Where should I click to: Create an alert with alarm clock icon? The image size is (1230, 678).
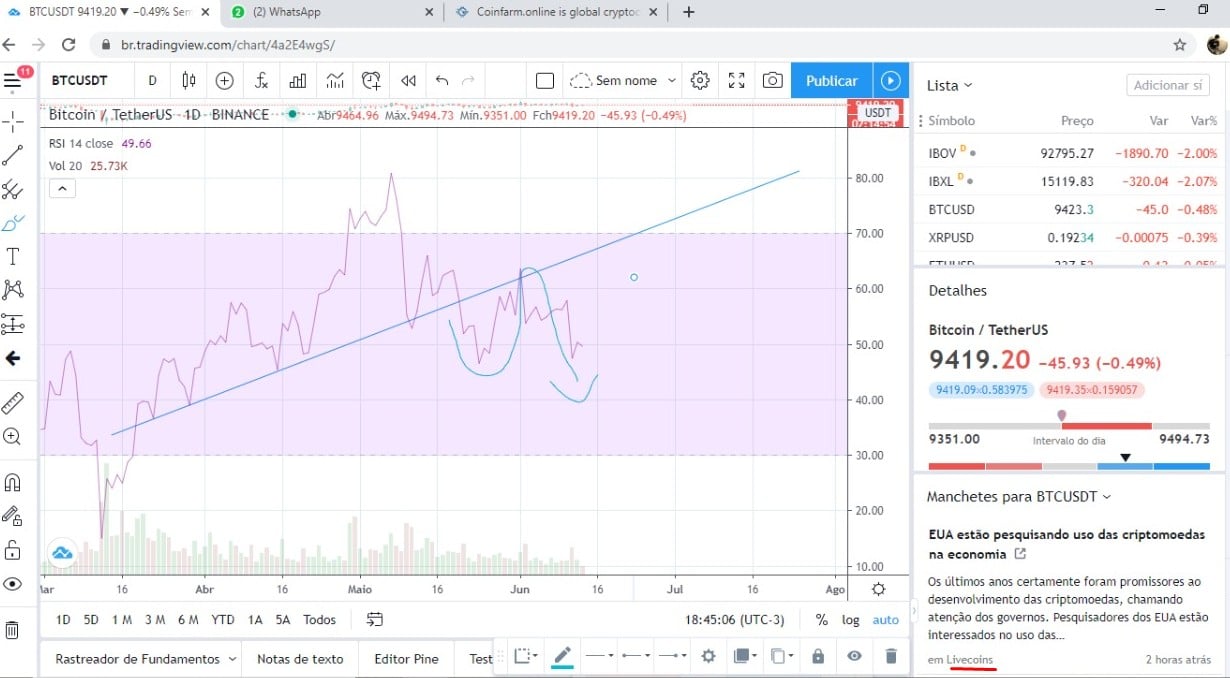(x=372, y=81)
